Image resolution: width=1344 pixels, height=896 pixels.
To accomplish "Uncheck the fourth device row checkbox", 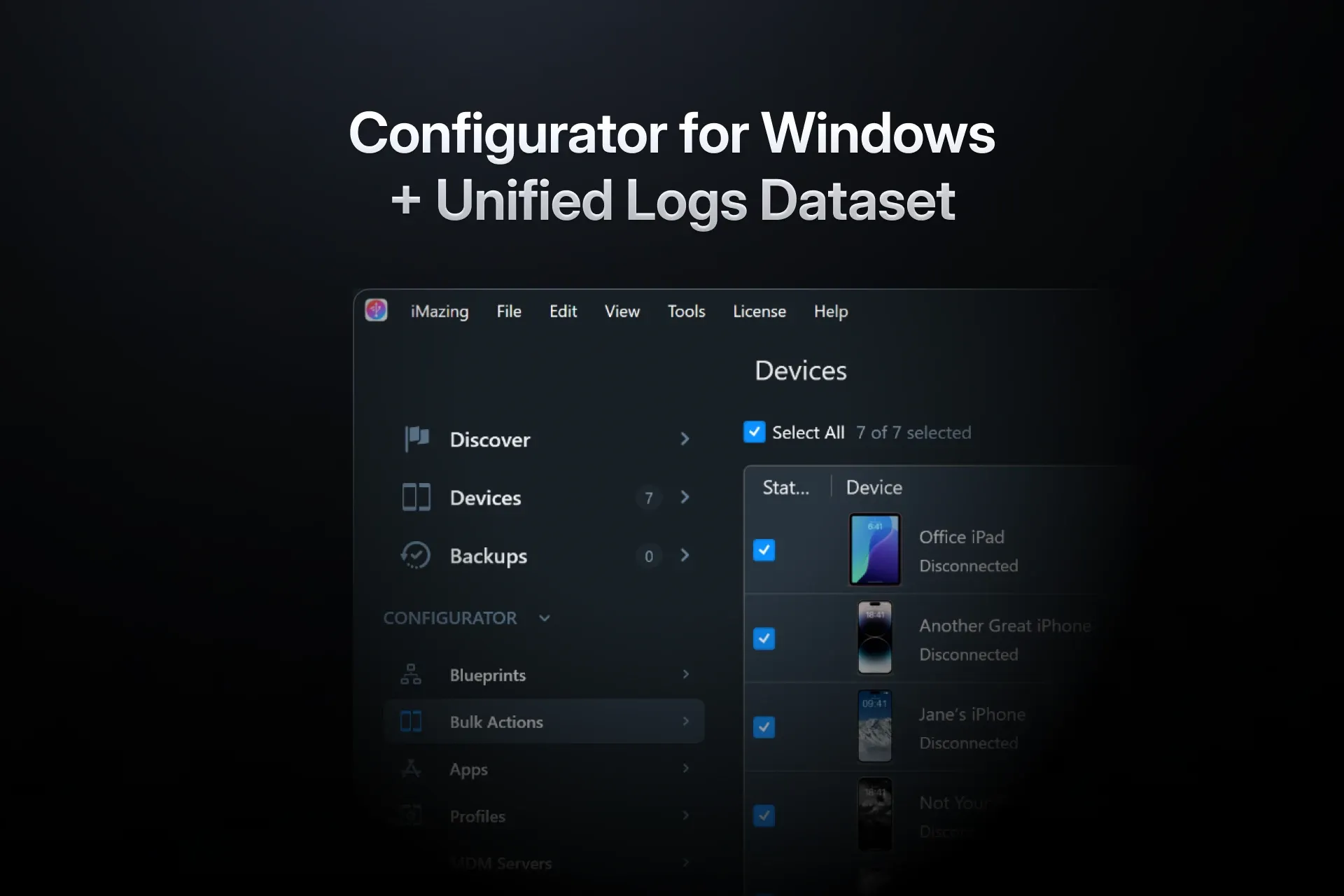I will click(764, 815).
